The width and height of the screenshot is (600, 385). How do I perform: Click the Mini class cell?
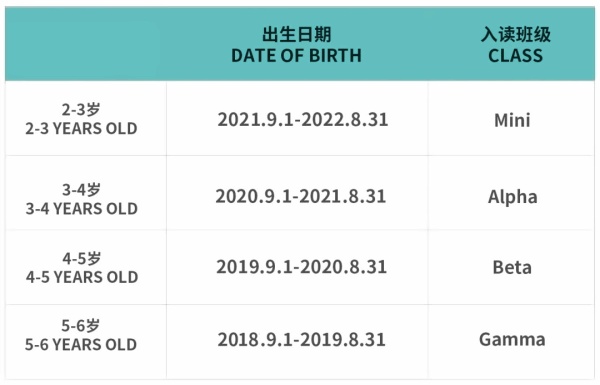click(512, 121)
